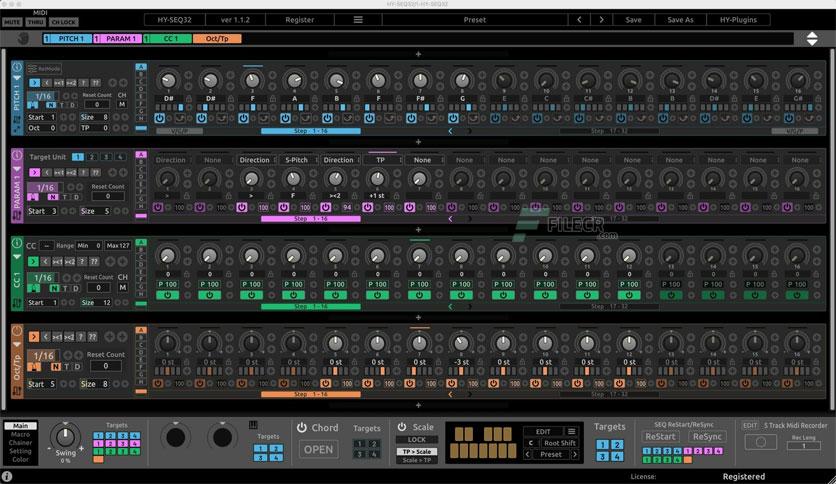Click the Save button
Viewport: 836px width, 484px height.
pos(633,20)
